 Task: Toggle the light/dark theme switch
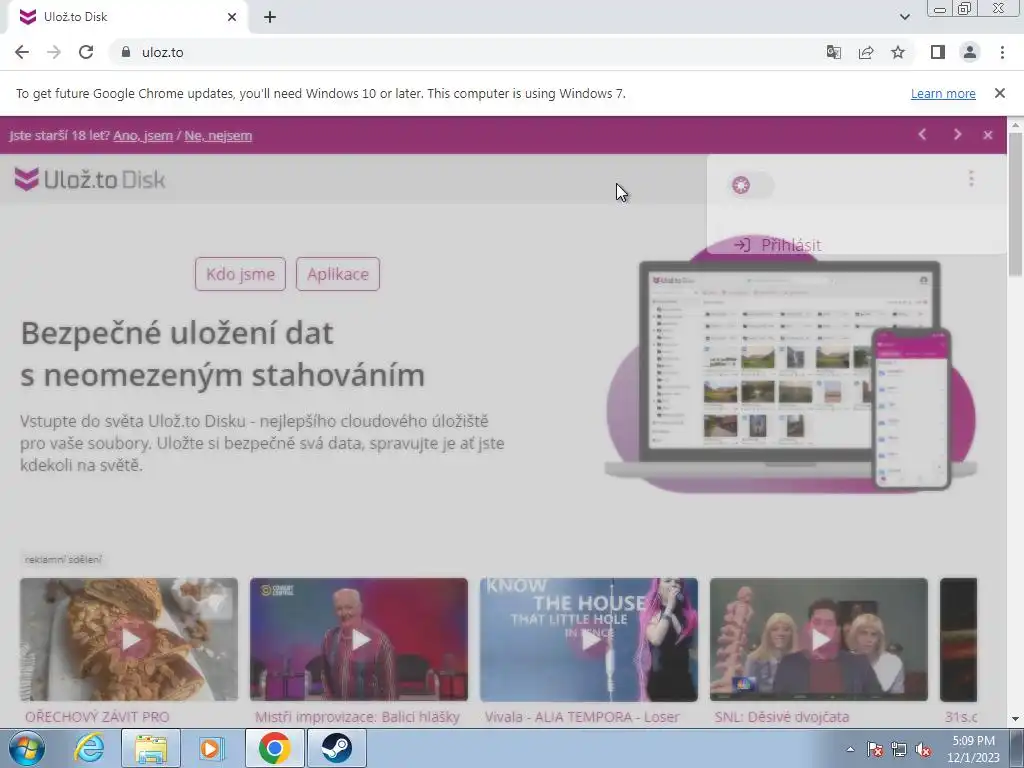click(750, 185)
